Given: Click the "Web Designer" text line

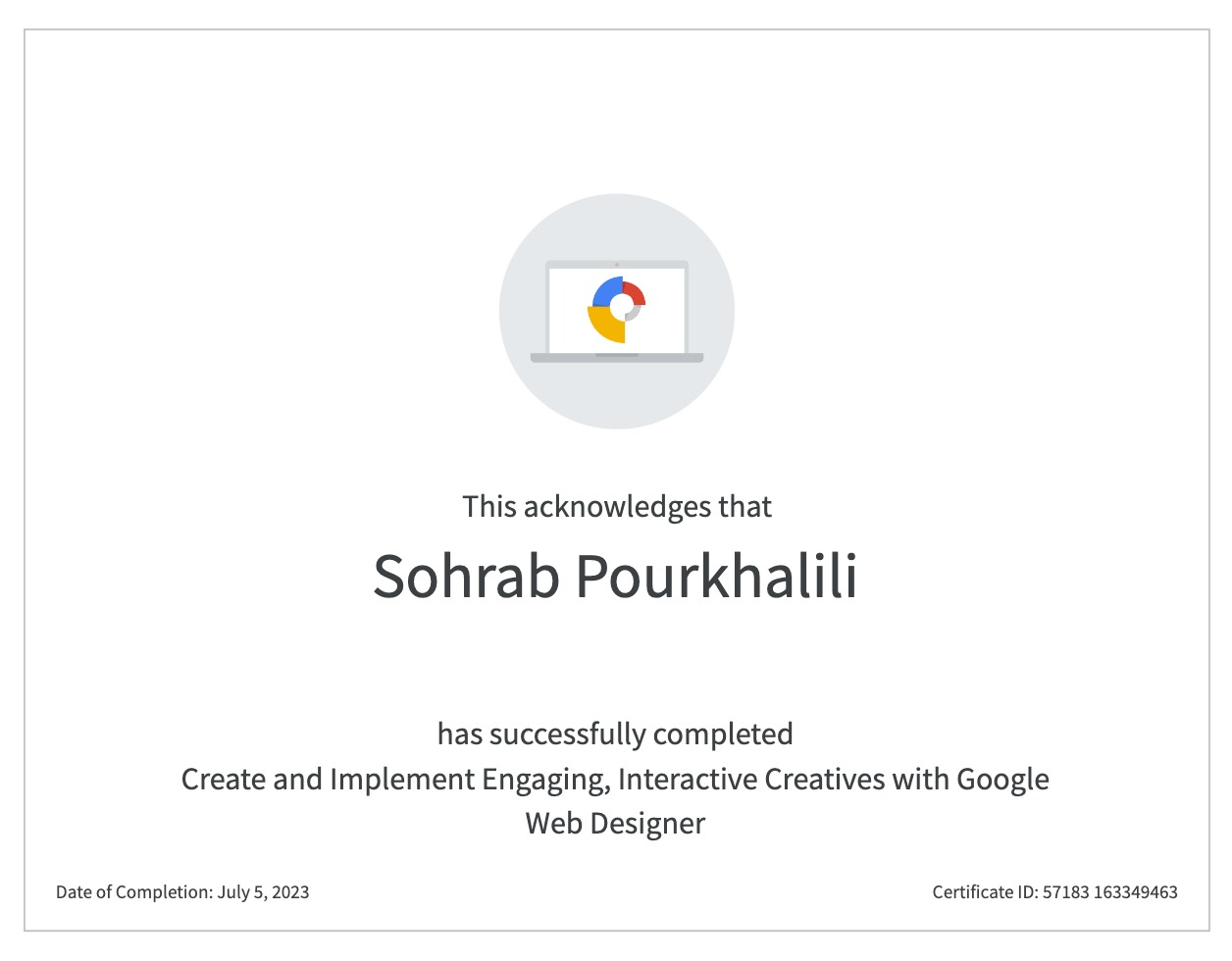Looking at the screenshot, I should 615,824.
